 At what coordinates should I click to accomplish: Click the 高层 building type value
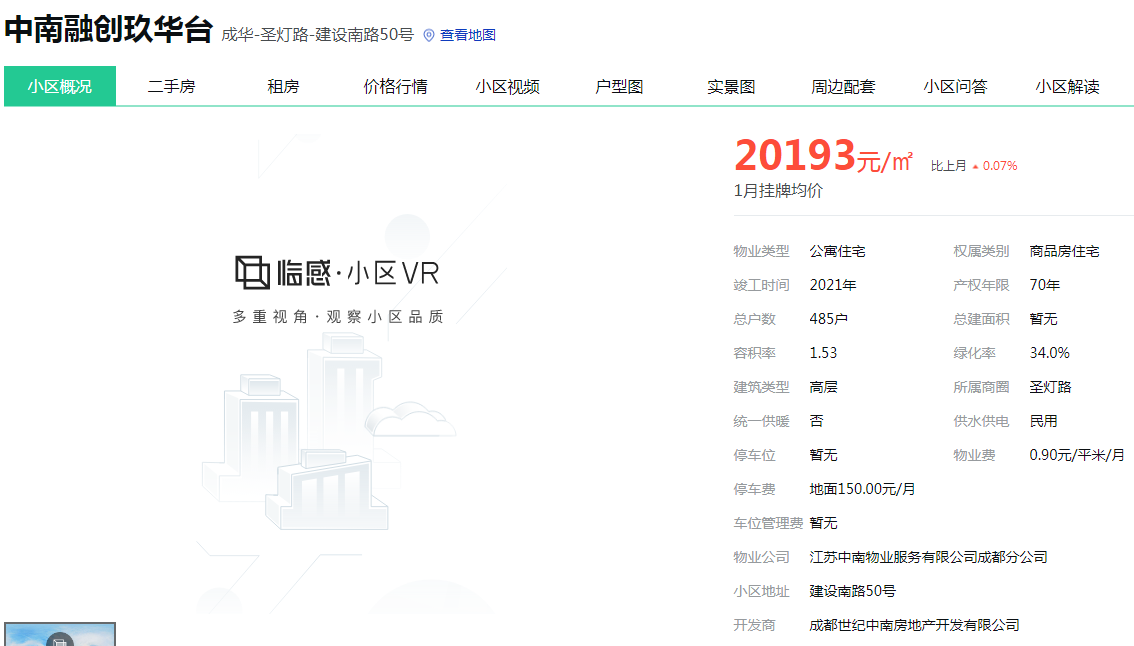coord(824,387)
